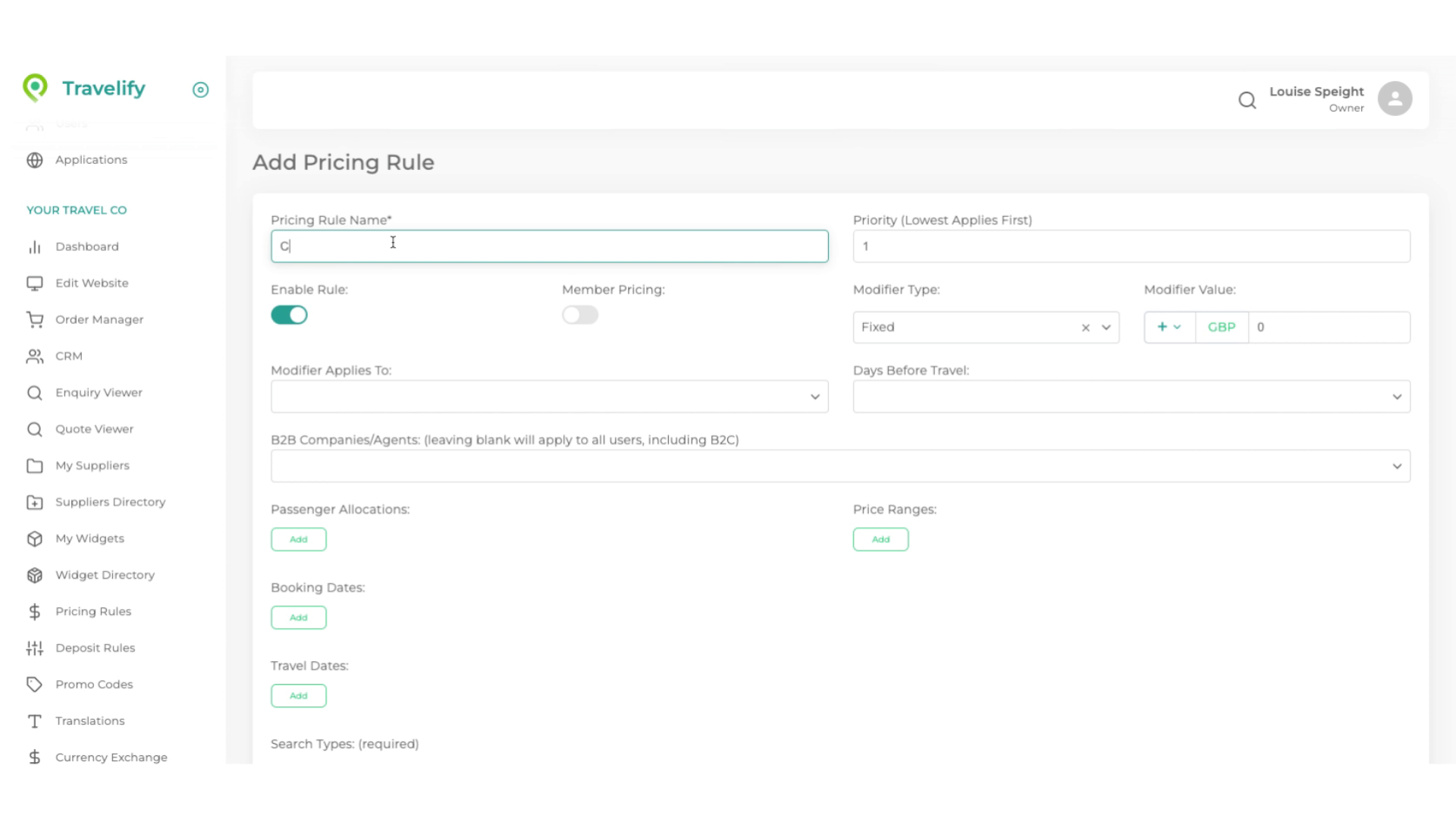
Task: Open Suppliers Directory in sidebar
Action: (110, 502)
